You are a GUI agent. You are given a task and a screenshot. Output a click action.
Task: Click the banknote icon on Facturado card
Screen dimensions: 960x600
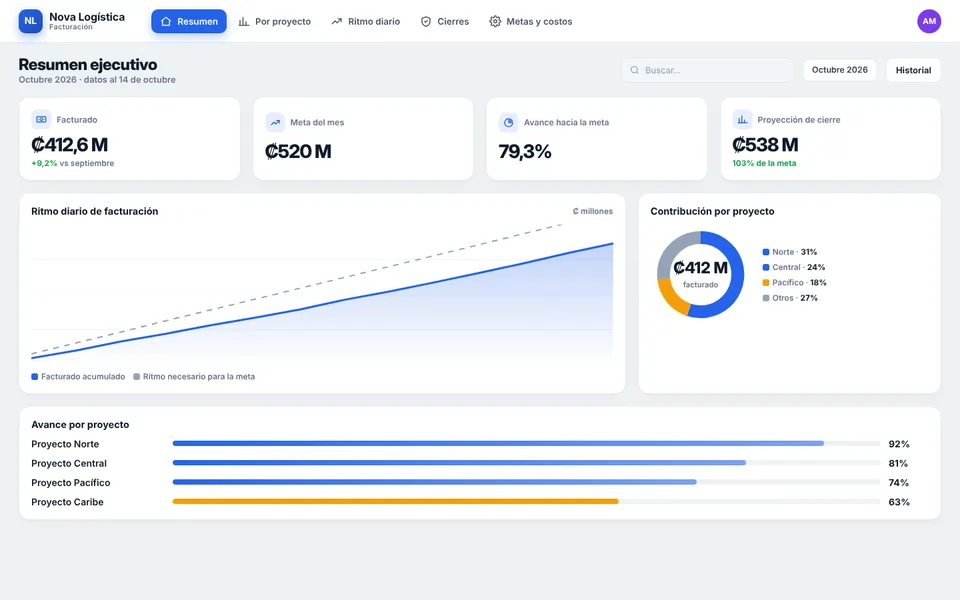point(41,119)
